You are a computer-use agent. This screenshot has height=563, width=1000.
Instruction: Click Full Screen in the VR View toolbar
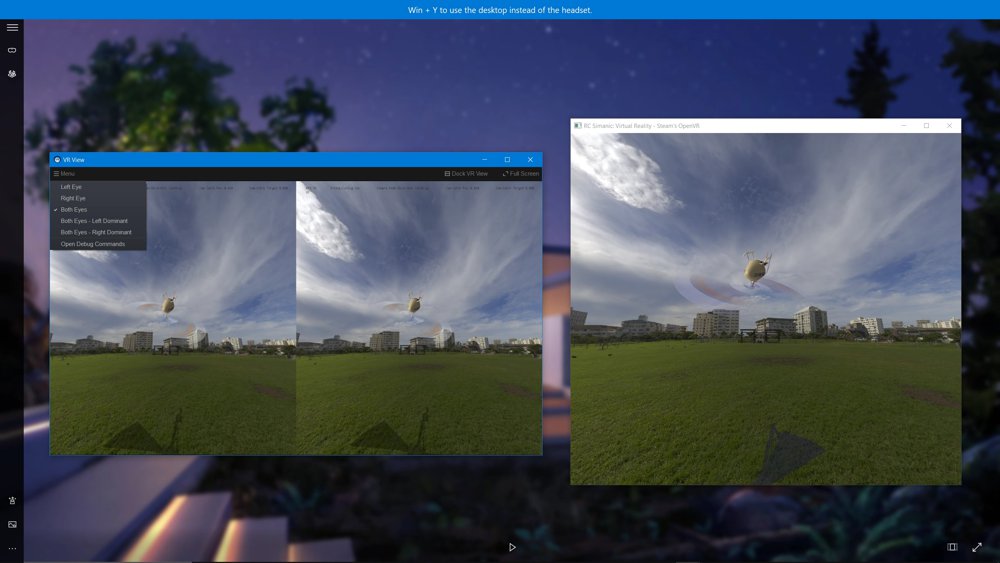click(x=521, y=173)
